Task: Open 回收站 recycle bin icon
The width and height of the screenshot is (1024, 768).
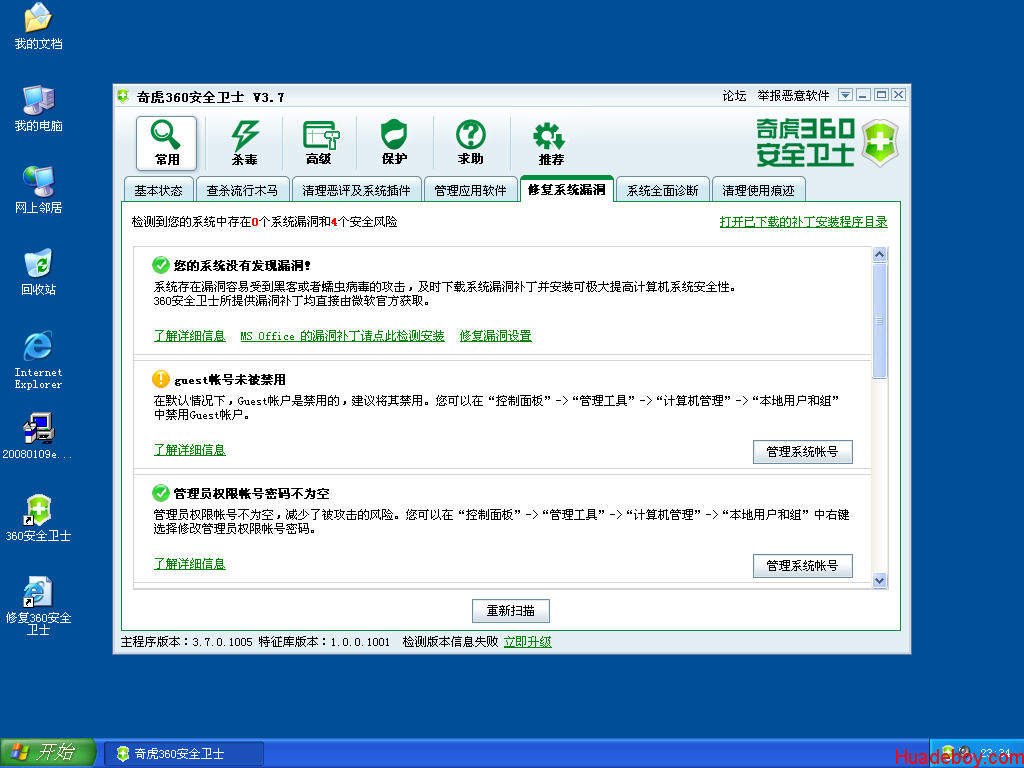Action: click(x=38, y=272)
